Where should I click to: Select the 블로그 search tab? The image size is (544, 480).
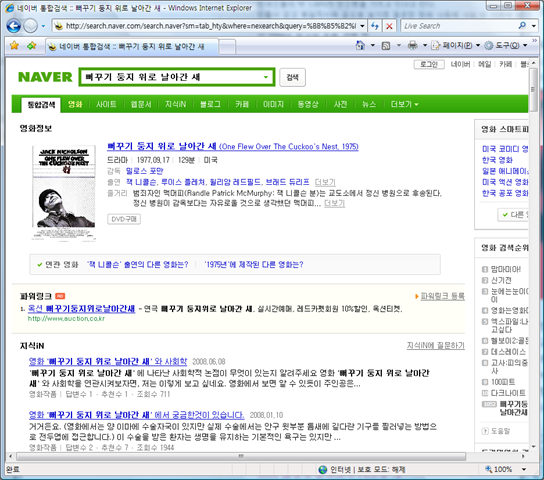(210, 104)
